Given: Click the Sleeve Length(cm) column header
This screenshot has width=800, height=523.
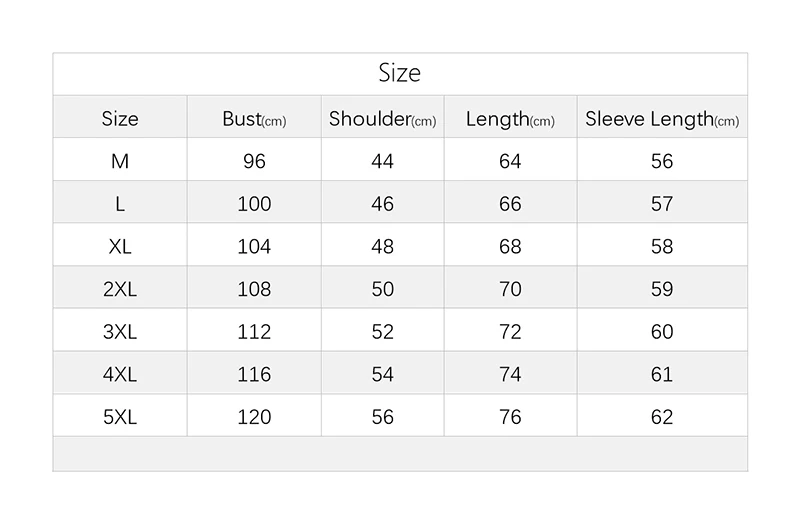Looking at the screenshot, I should coord(662,119).
